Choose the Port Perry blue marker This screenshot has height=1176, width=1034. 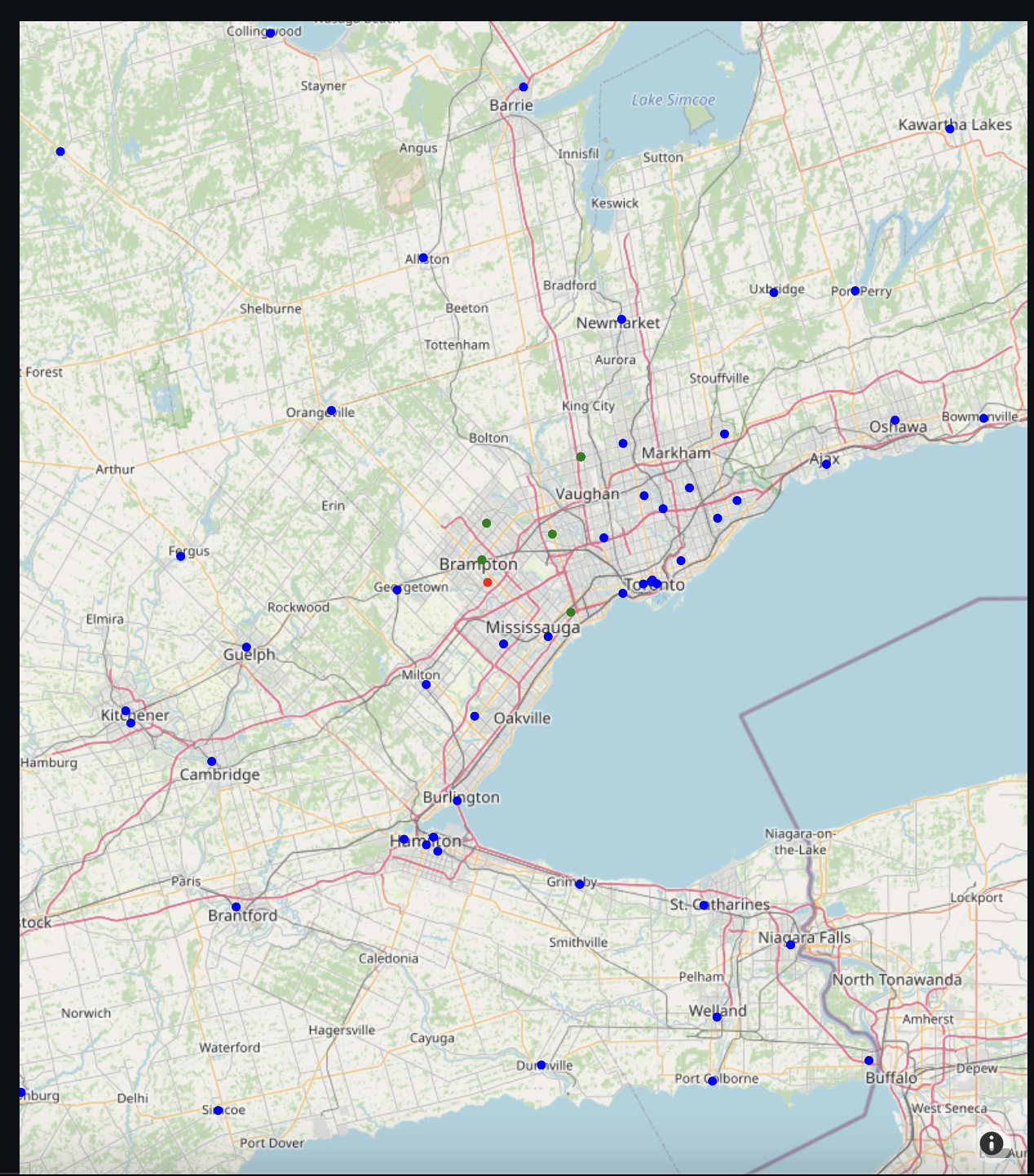point(855,291)
